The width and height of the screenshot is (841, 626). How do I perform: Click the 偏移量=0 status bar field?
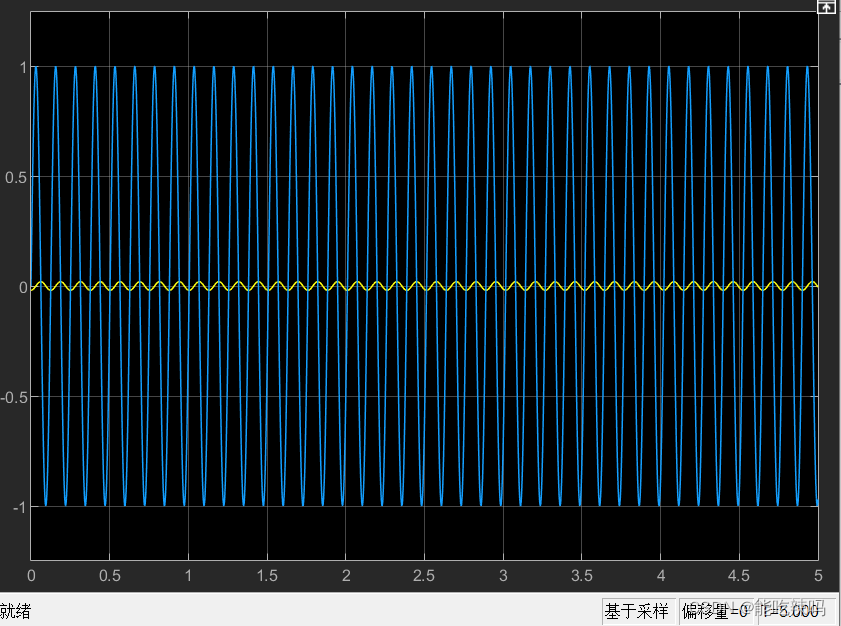tap(717, 611)
